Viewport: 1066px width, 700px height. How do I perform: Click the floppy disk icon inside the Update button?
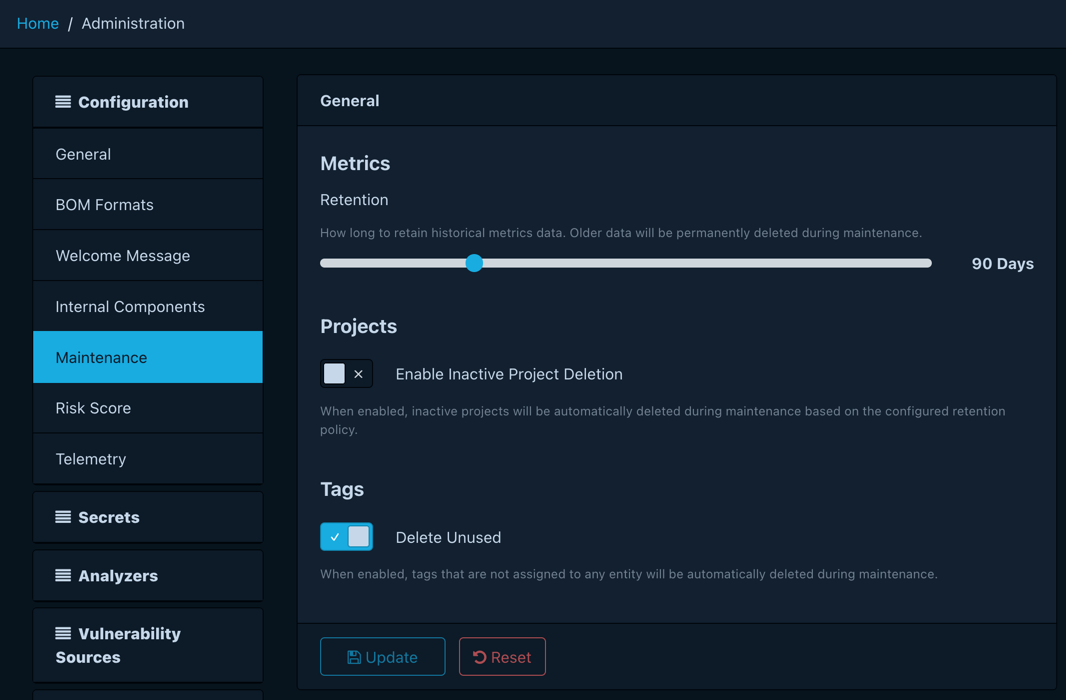(x=355, y=656)
